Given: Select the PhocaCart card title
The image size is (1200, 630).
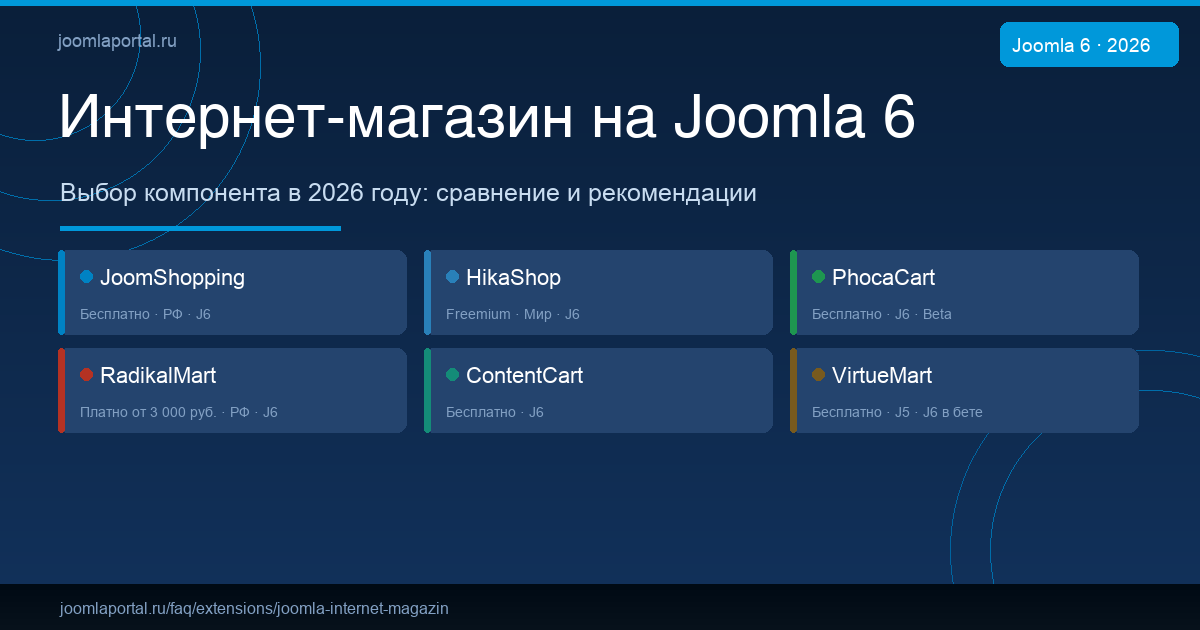Looking at the screenshot, I should click(883, 278).
